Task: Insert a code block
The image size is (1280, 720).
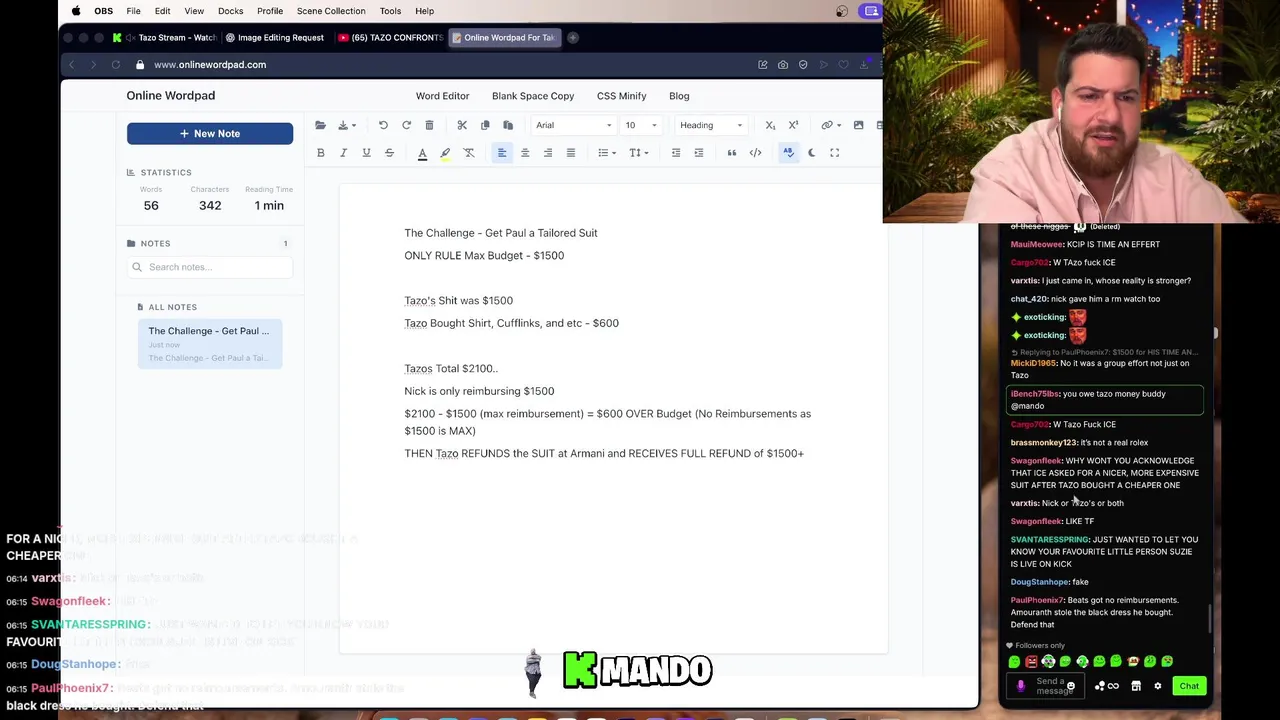Action: click(x=755, y=153)
